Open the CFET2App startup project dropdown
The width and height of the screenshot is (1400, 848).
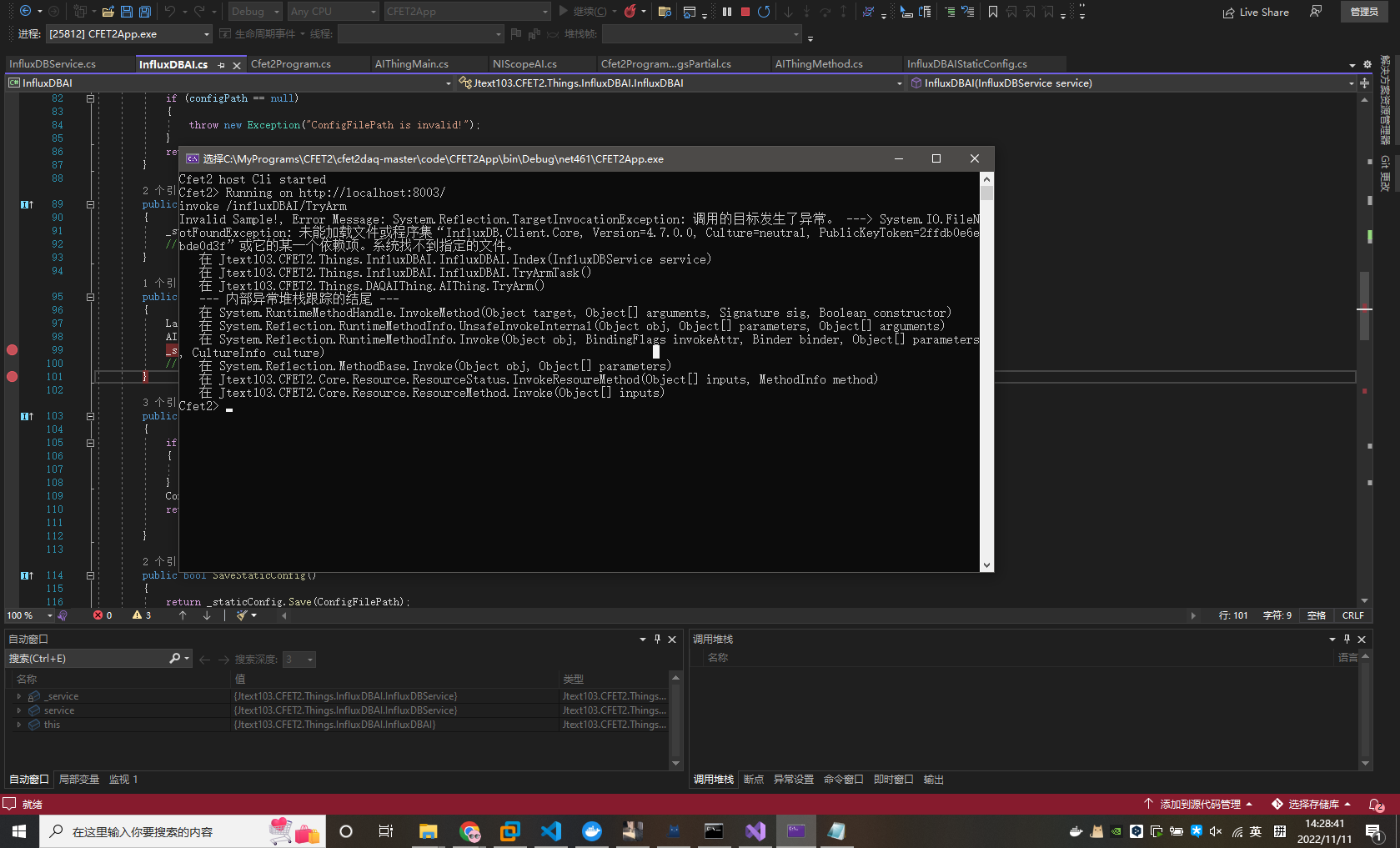click(x=467, y=12)
